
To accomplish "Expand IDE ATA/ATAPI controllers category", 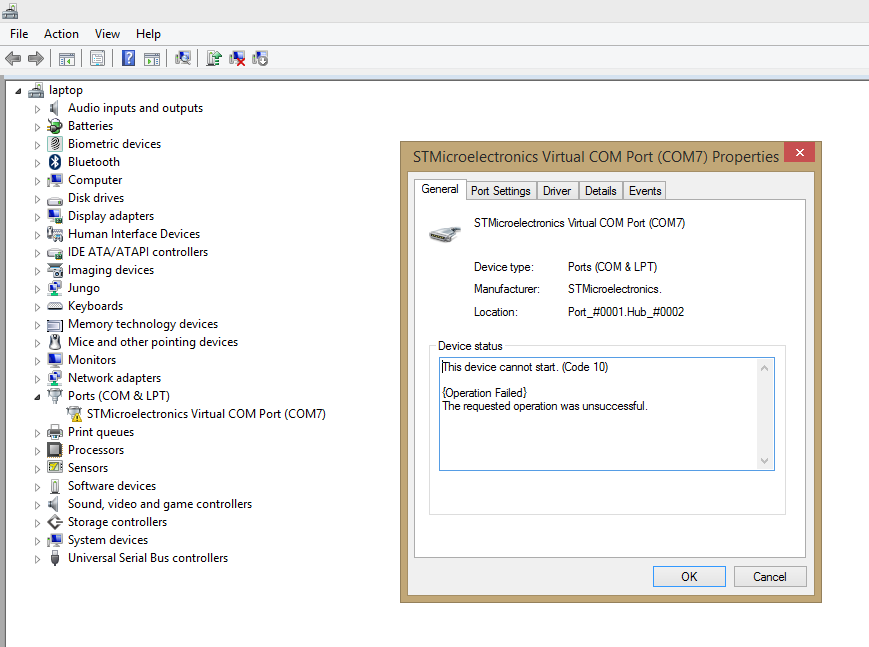I will pyautogui.click(x=37, y=253).
